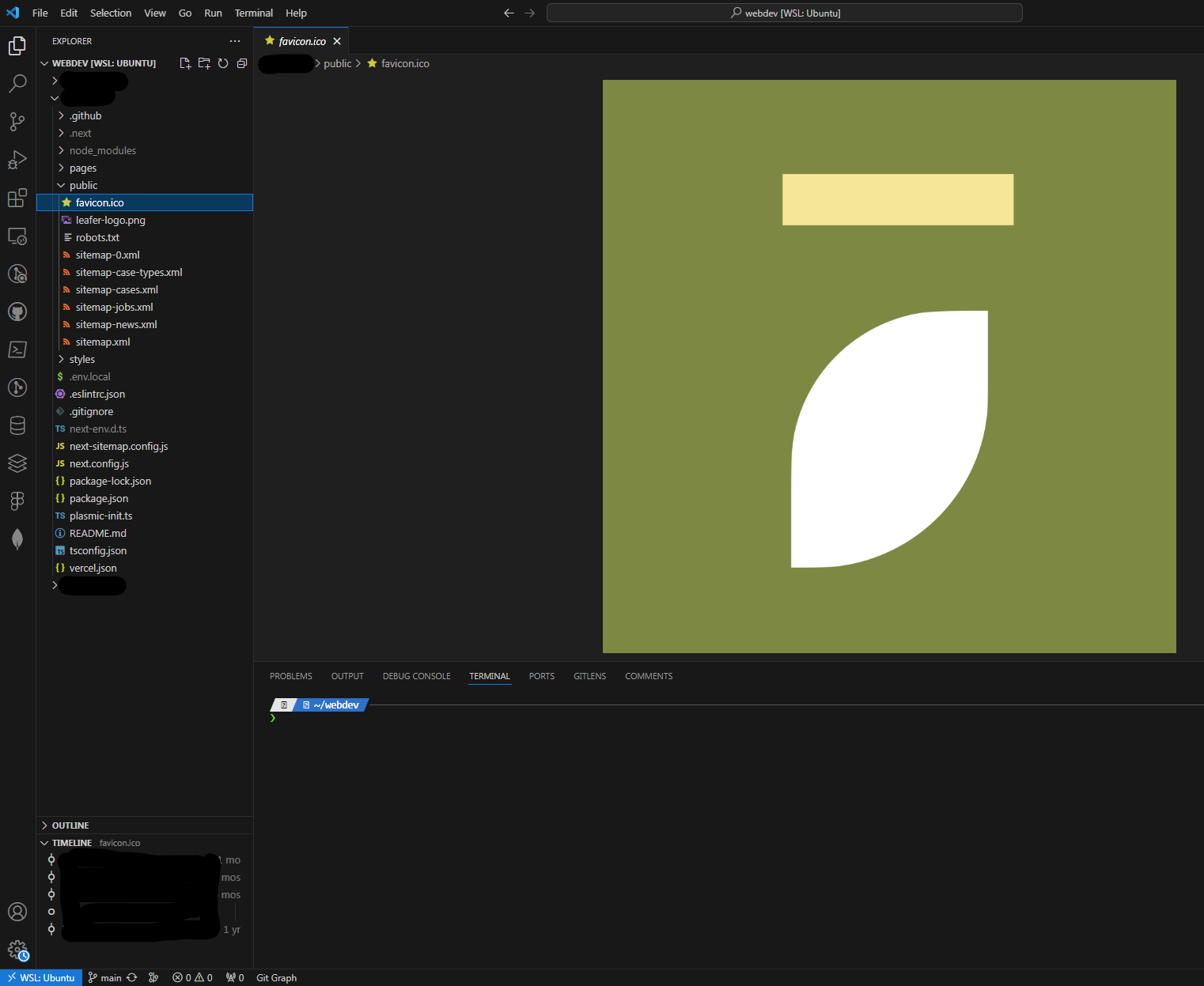This screenshot has height=986, width=1204.
Task: Refresh the Explorer file tree
Action: click(223, 63)
